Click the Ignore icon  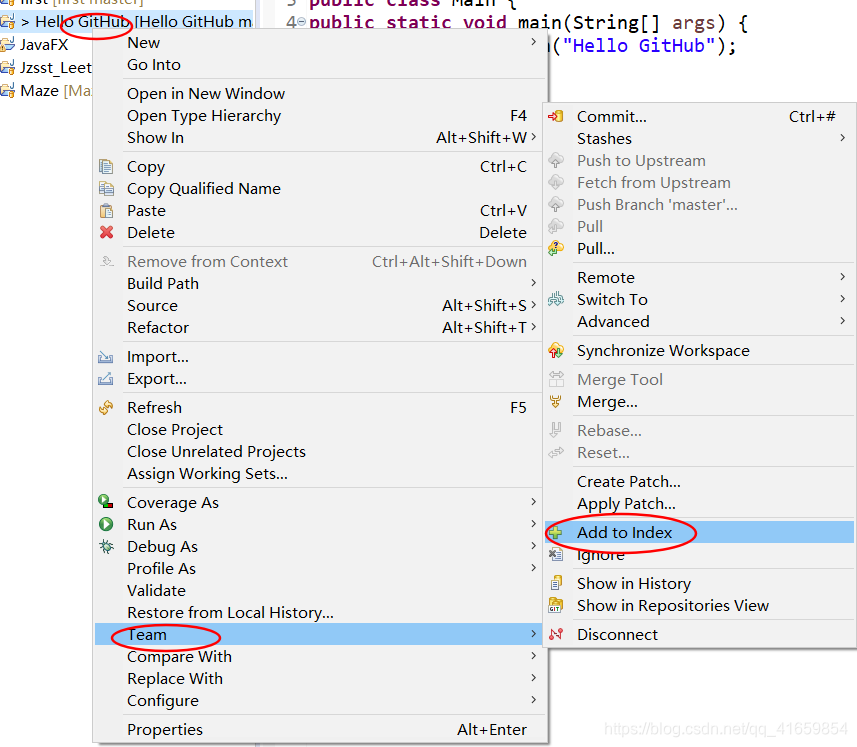(556, 555)
